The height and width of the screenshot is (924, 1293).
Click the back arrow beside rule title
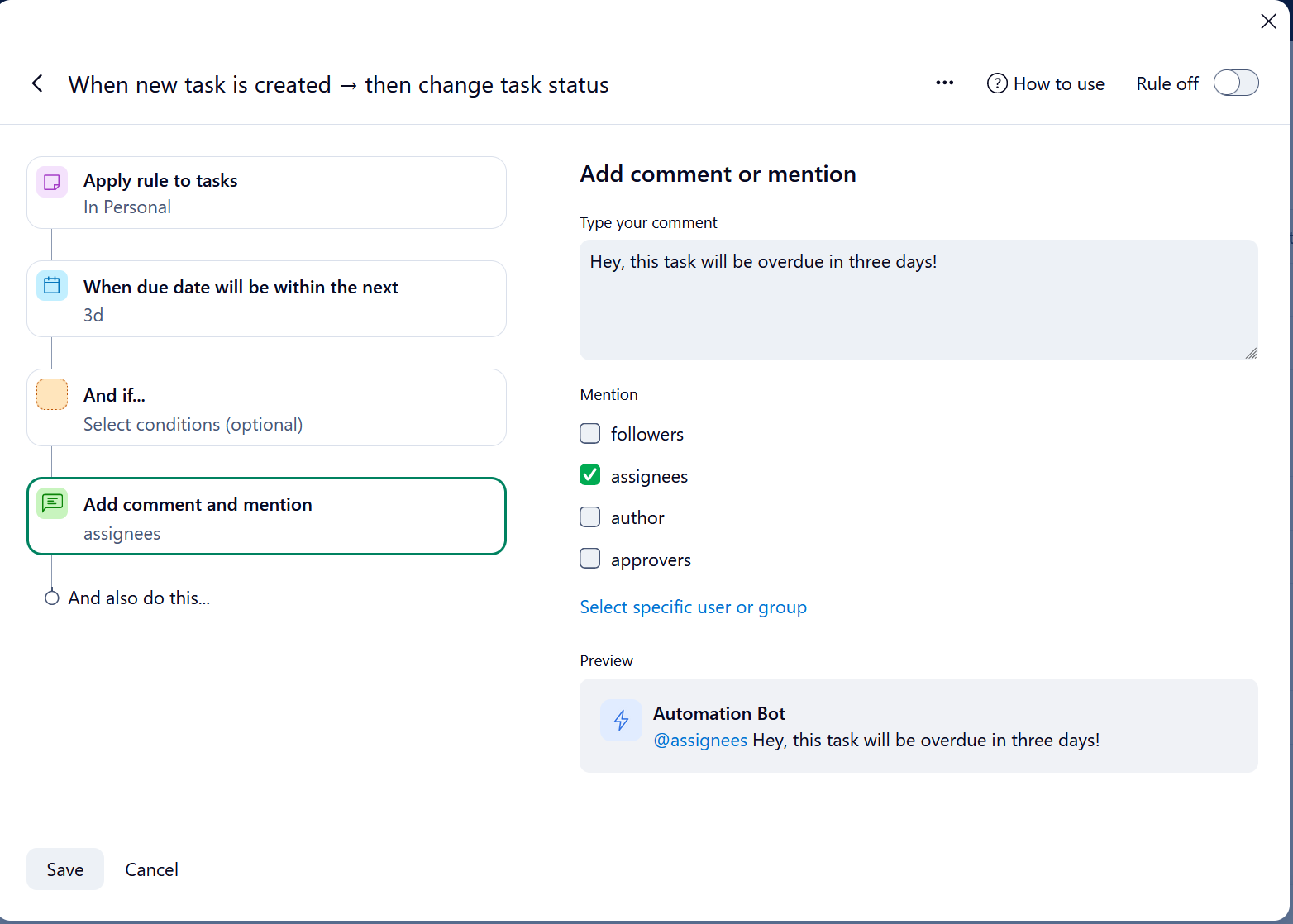click(37, 83)
